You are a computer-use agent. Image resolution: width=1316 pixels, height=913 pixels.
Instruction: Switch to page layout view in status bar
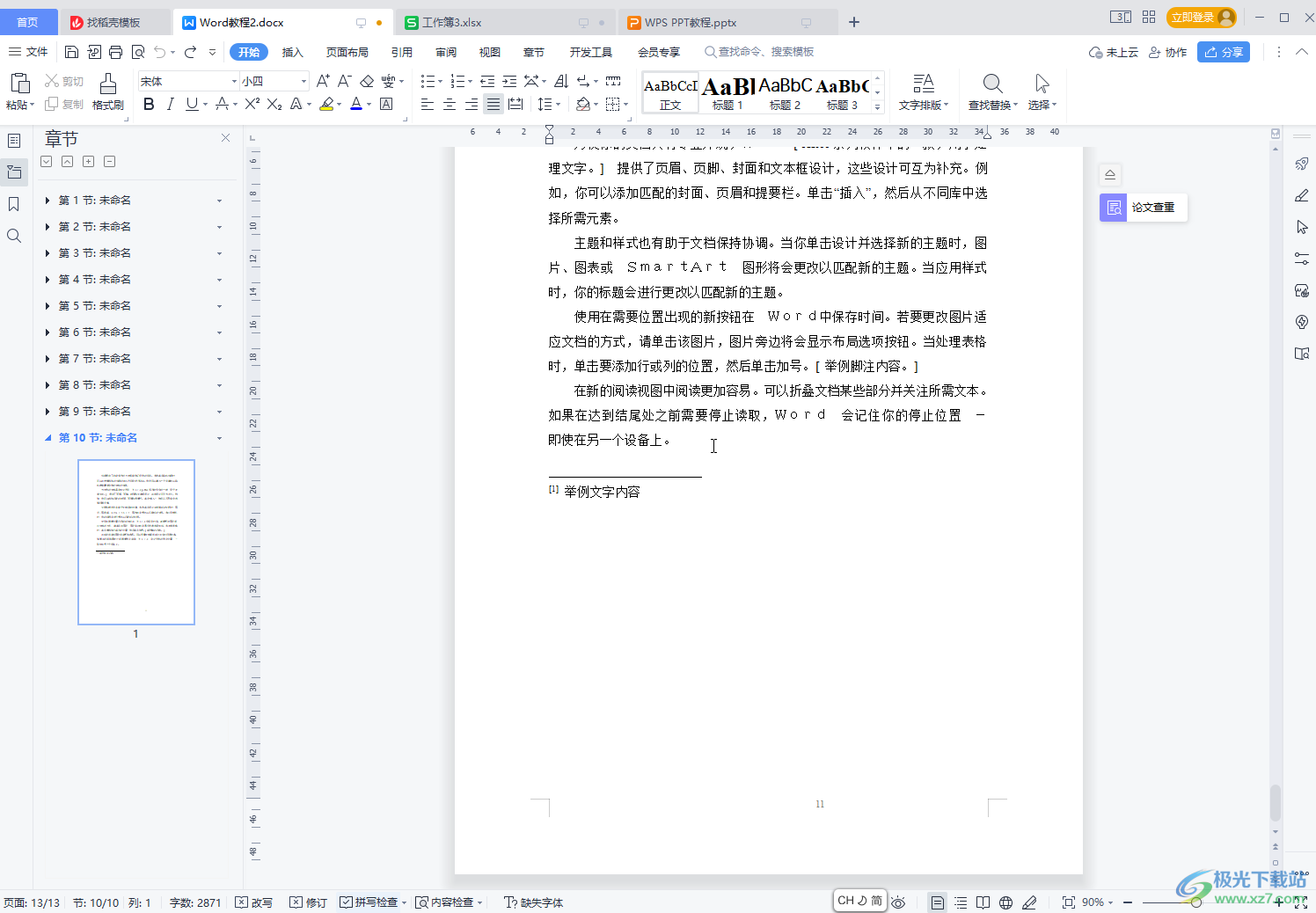point(938,902)
